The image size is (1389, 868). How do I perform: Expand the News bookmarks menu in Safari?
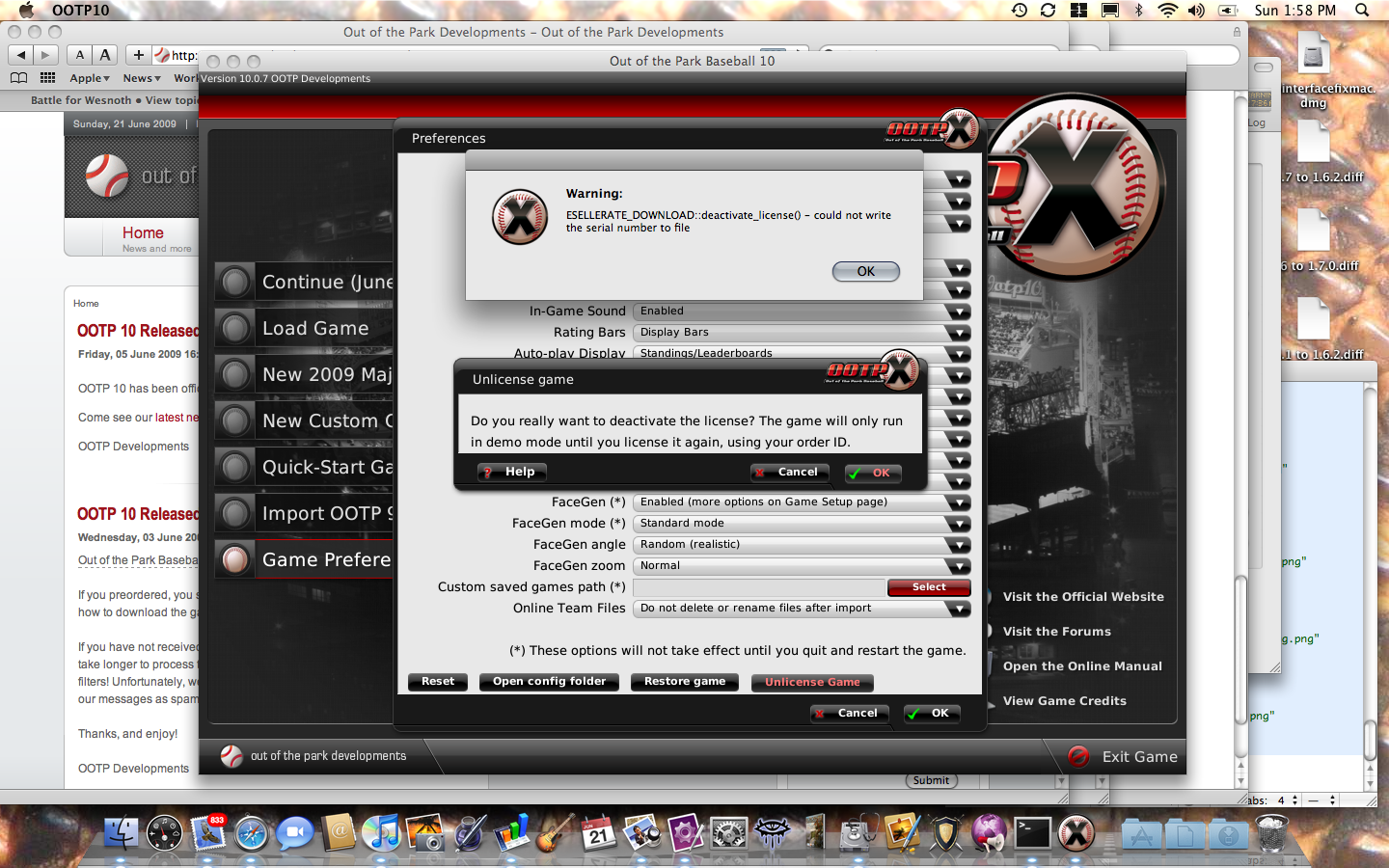(x=142, y=78)
